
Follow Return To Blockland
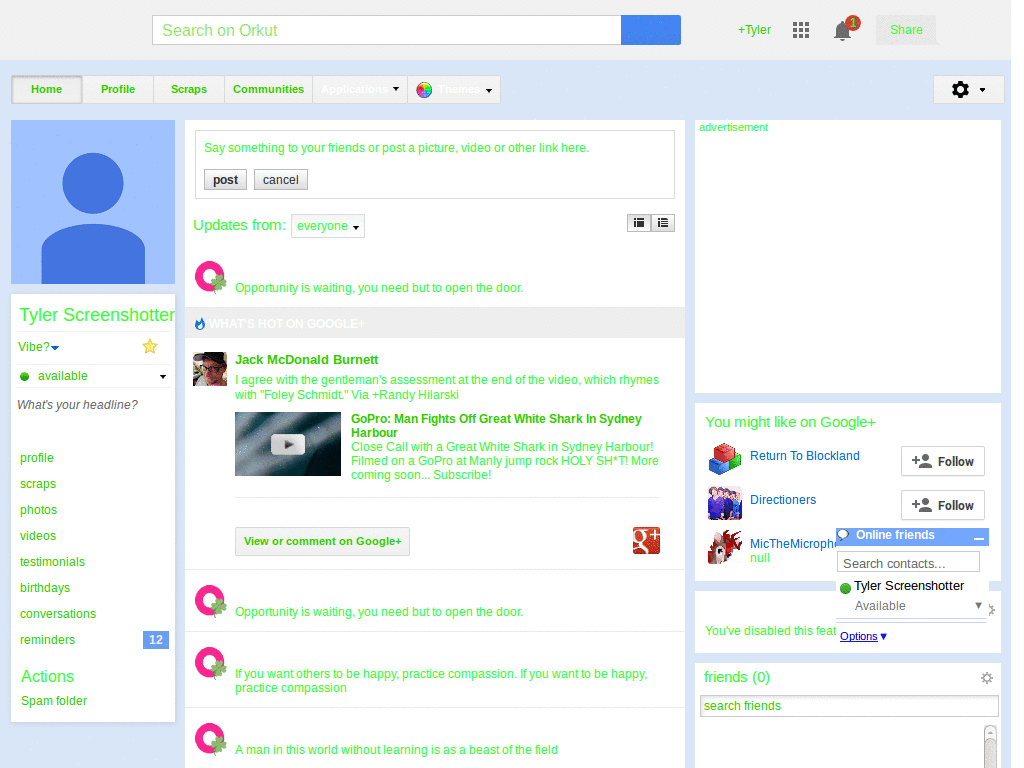pyautogui.click(x=942, y=462)
